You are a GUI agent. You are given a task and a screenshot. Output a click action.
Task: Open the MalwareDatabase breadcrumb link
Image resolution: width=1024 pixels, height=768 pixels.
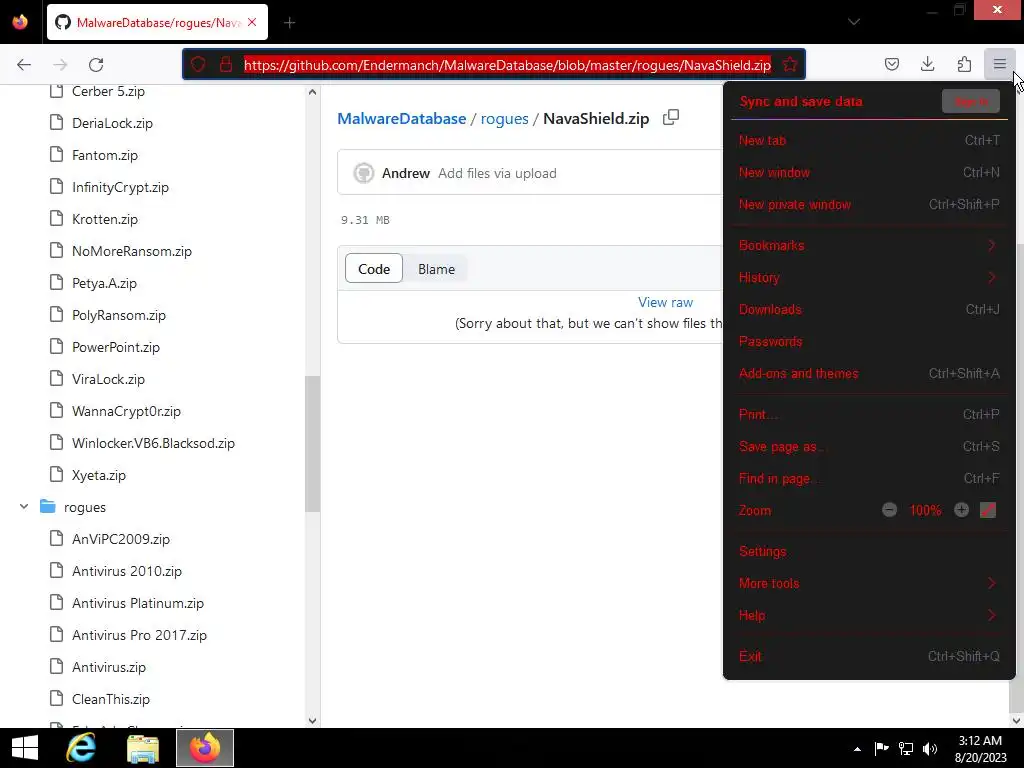[x=402, y=118]
